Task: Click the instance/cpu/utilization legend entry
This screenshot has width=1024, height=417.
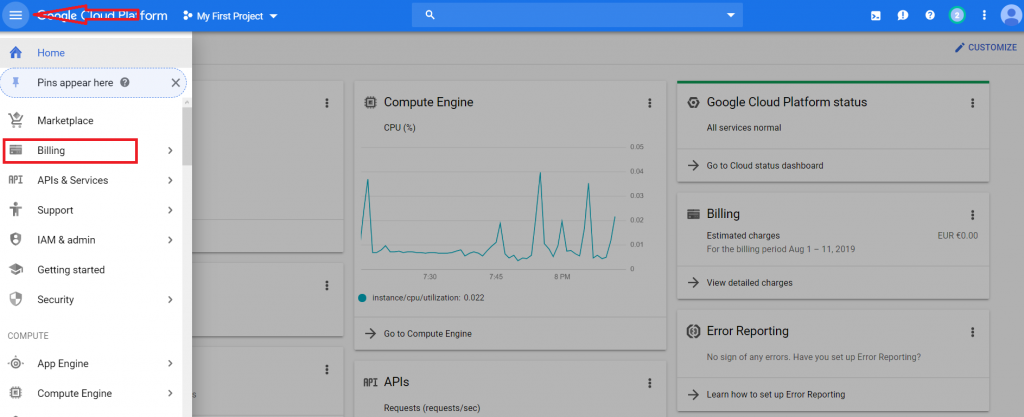Action: tap(421, 298)
